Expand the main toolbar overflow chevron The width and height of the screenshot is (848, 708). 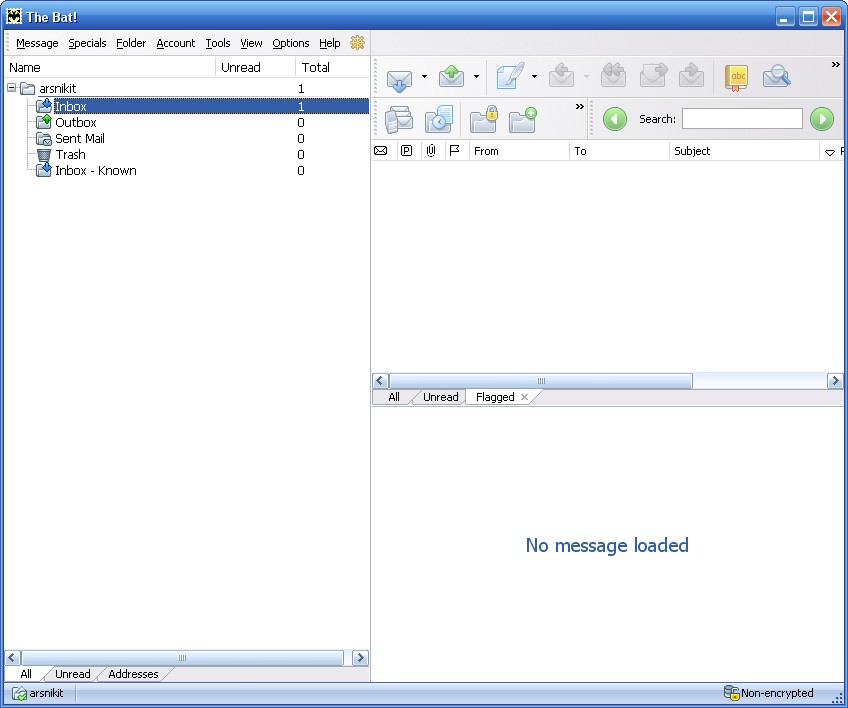[x=836, y=65]
